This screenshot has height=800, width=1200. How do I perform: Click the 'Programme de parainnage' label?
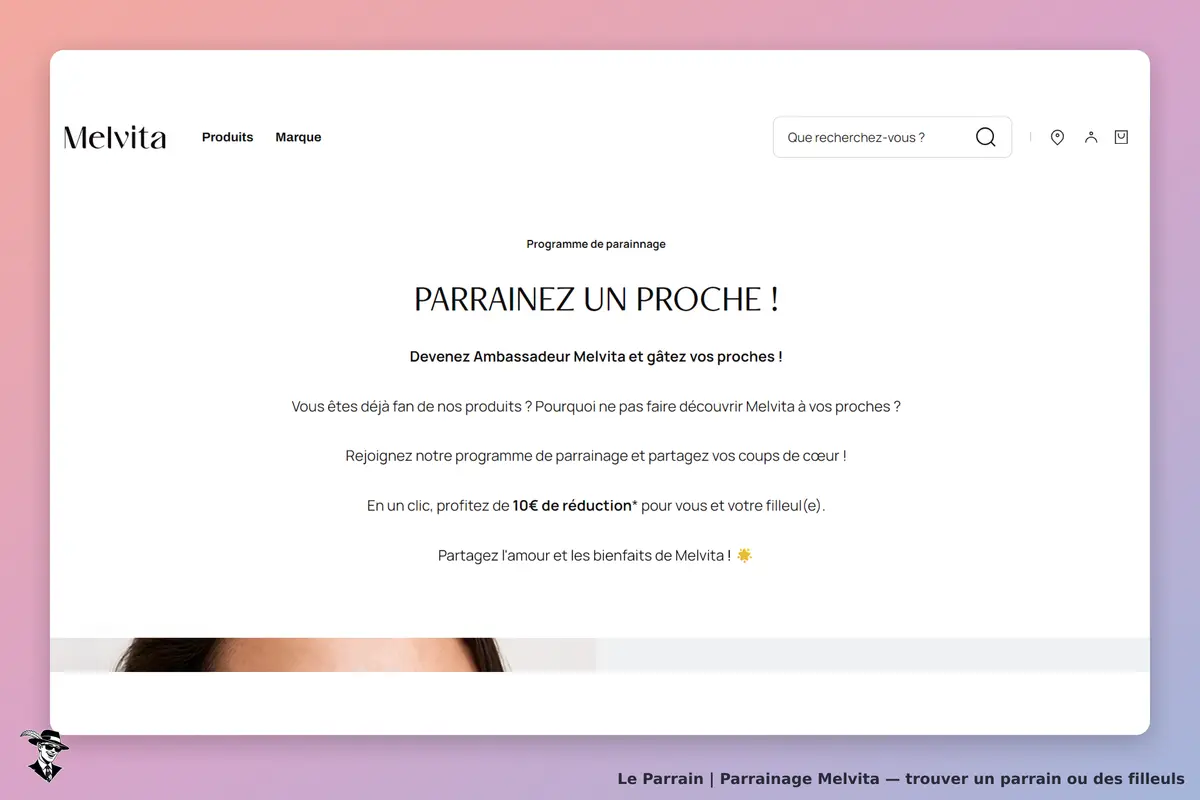(596, 244)
